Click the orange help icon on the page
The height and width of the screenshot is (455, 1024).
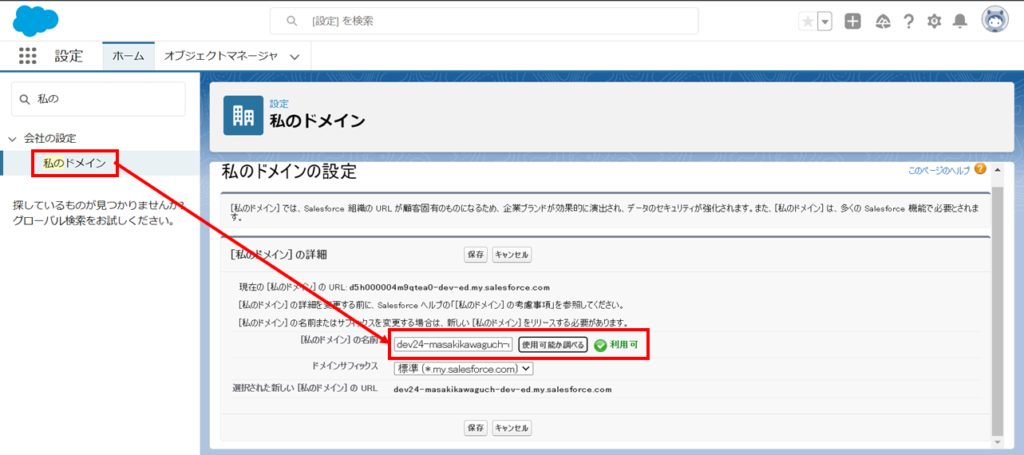(980, 169)
